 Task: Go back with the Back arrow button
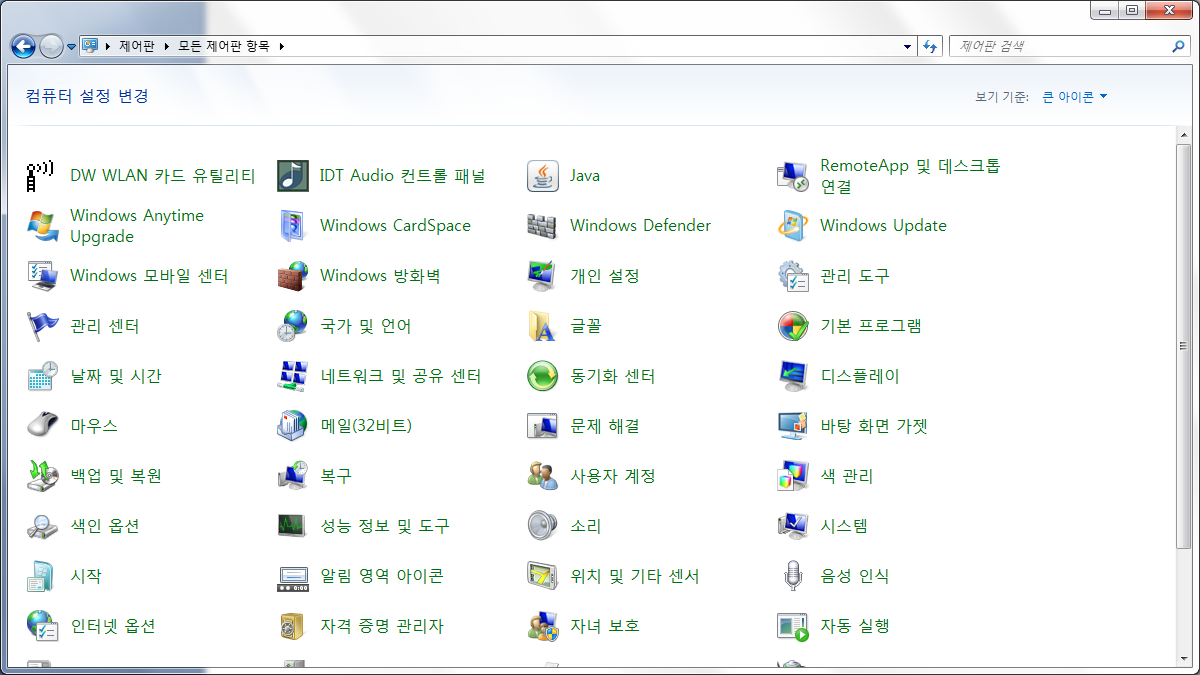coord(23,46)
